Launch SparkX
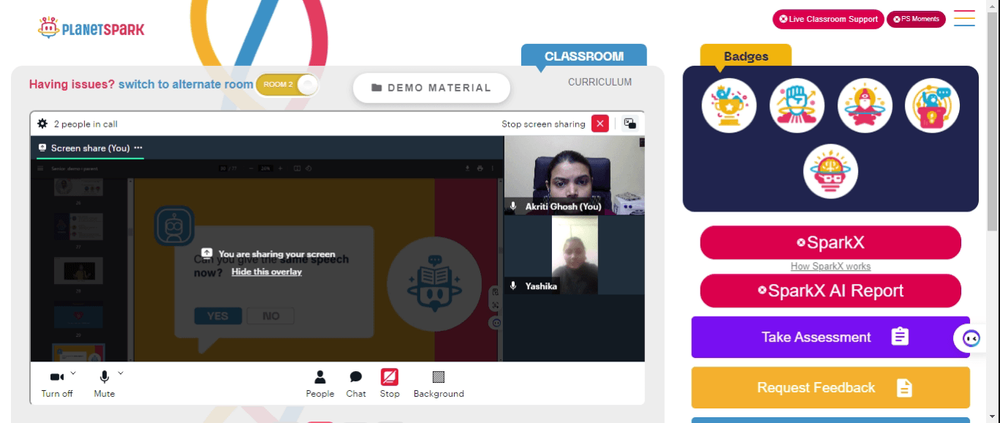The height and width of the screenshot is (423, 1000). (830, 242)
